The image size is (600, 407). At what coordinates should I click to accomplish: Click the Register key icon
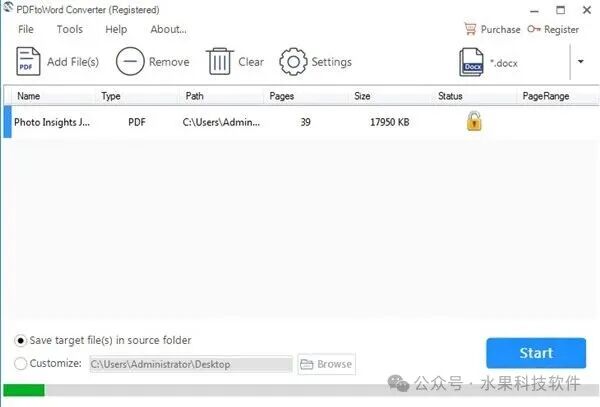pyautogui.click(x=534, y=29)
